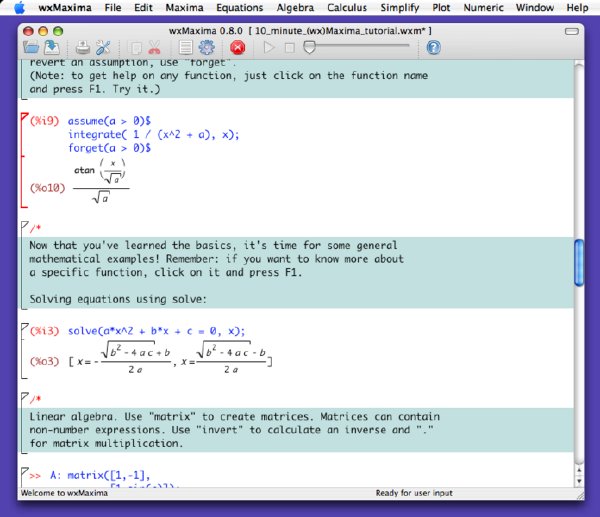Collapse the 'Now that you've learned' text cell bracket
Screen dimensions: 600x517
(x=25, y=225)
